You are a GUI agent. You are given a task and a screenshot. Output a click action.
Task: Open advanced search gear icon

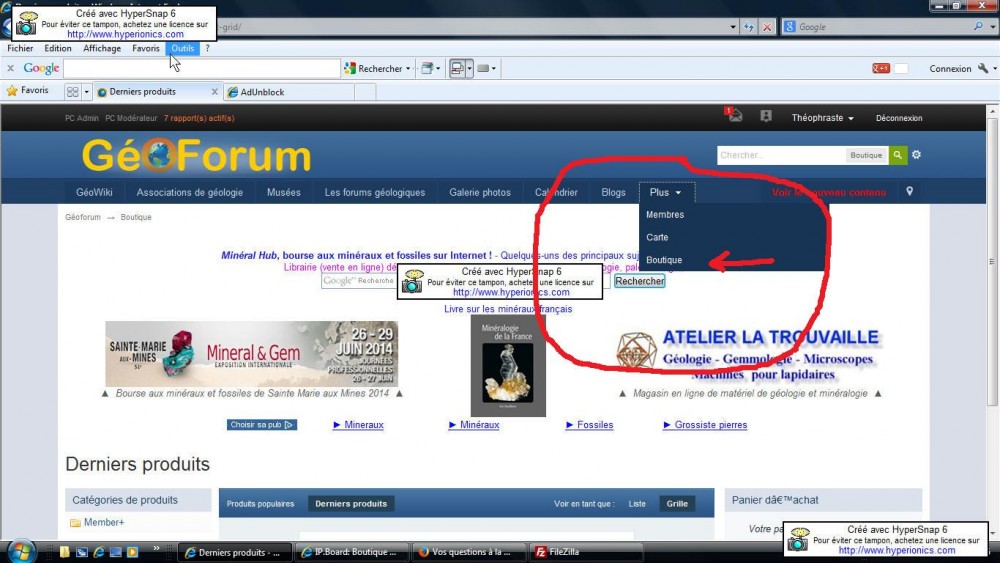pyautogui.click(x=917, y=155)
